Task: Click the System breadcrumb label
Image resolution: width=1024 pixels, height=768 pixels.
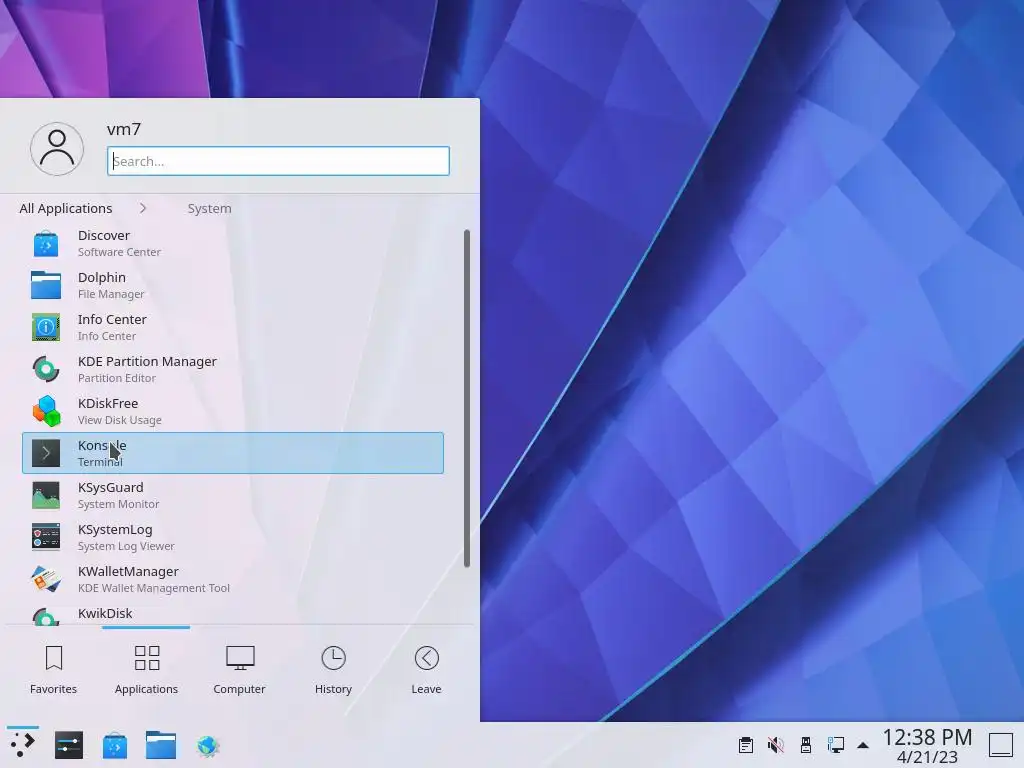Action: pos(210,208)
